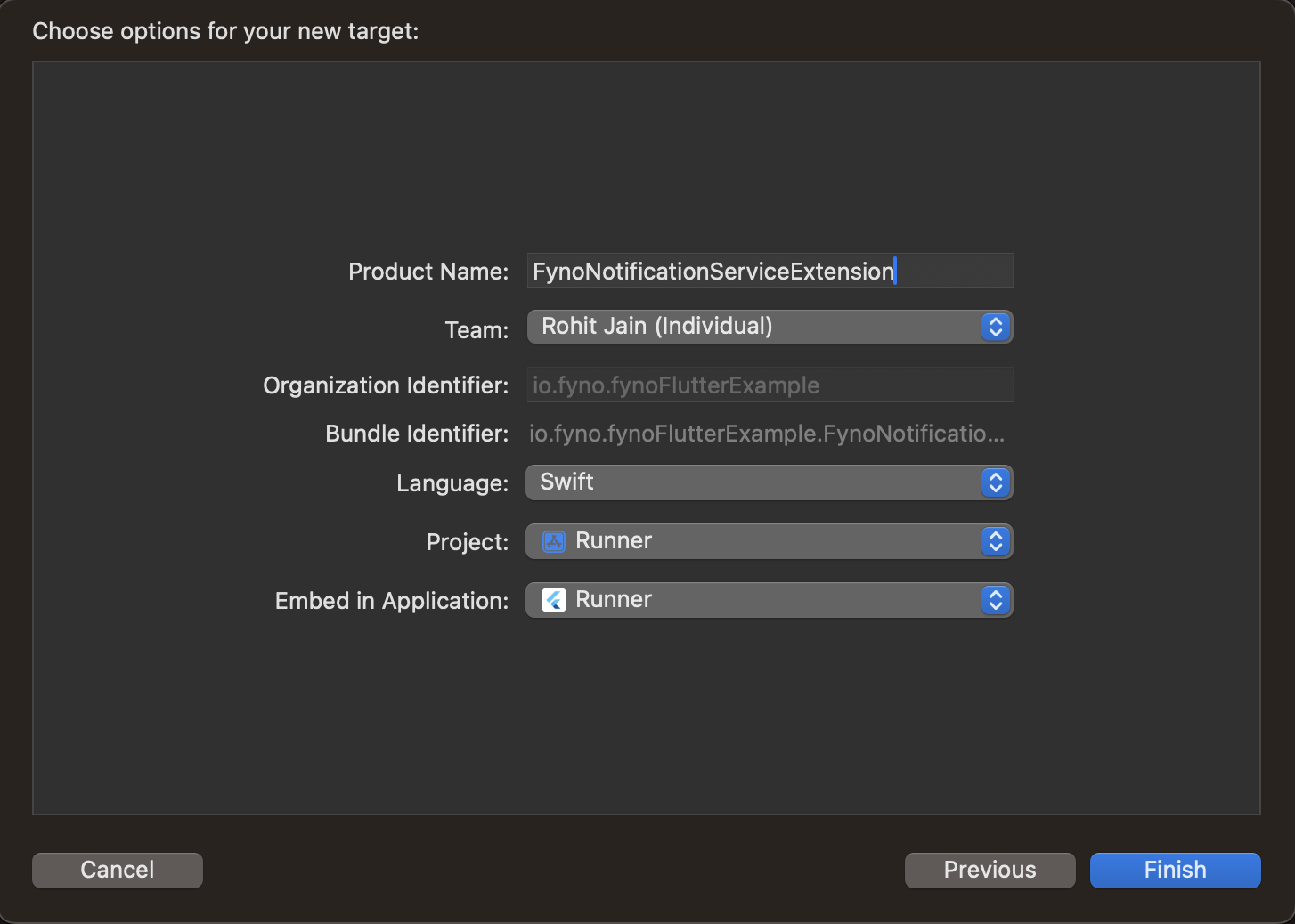Cancel the new target dialog

pos(118,870)
